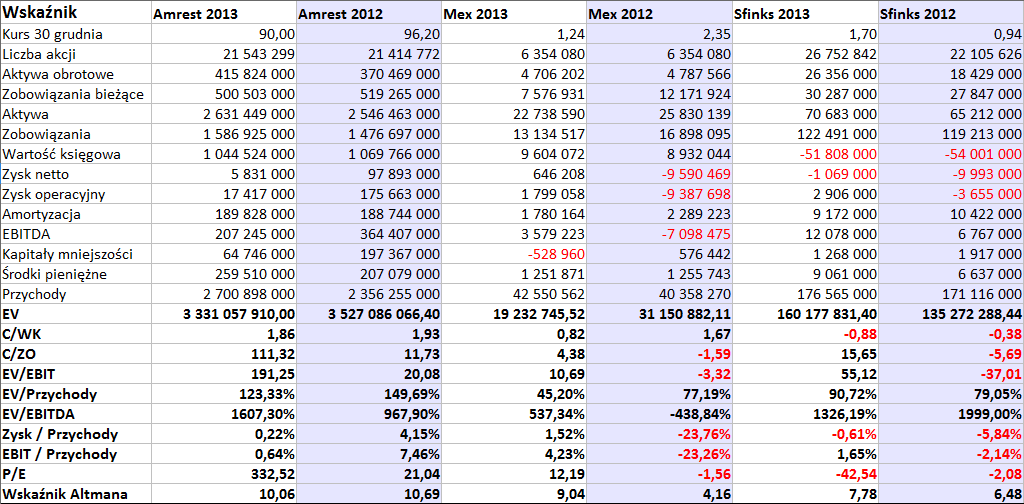Select the Zobowiązania bieżące row label
Screen dimensions: 1024x504
coord(76,94)
